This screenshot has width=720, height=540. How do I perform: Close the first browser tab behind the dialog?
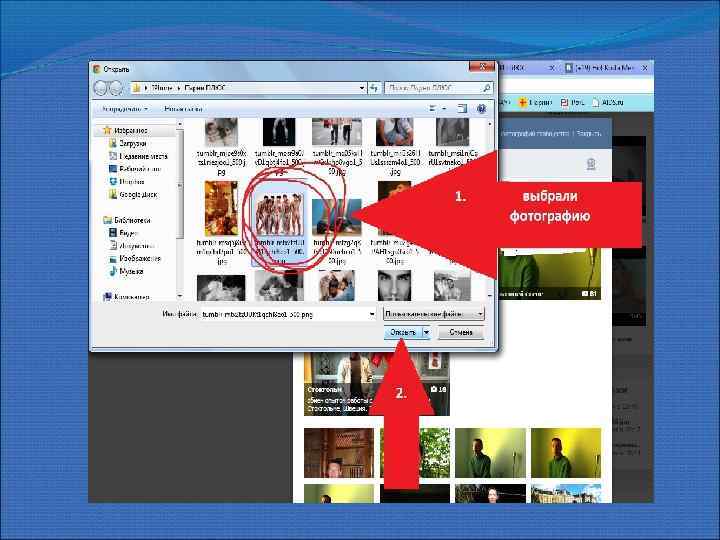[552, 68]
